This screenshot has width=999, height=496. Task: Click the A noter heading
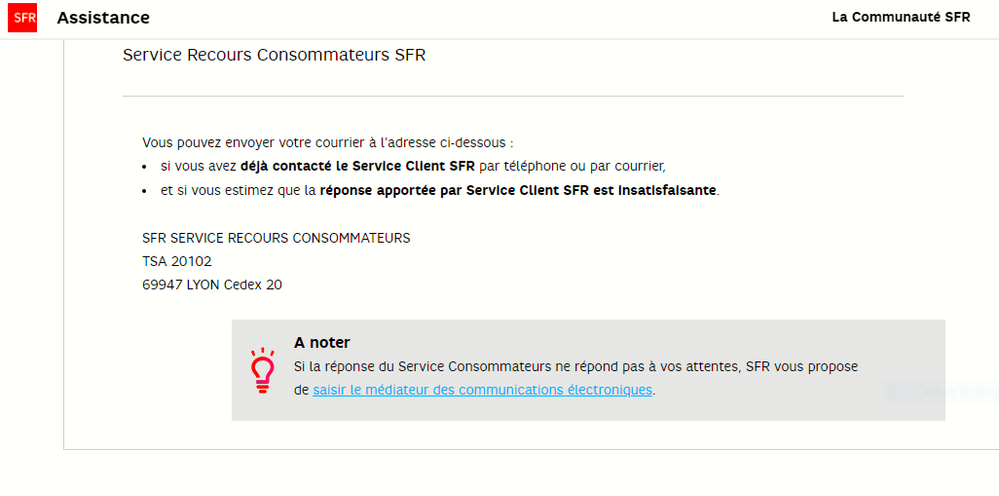click(x=322, y=343)
